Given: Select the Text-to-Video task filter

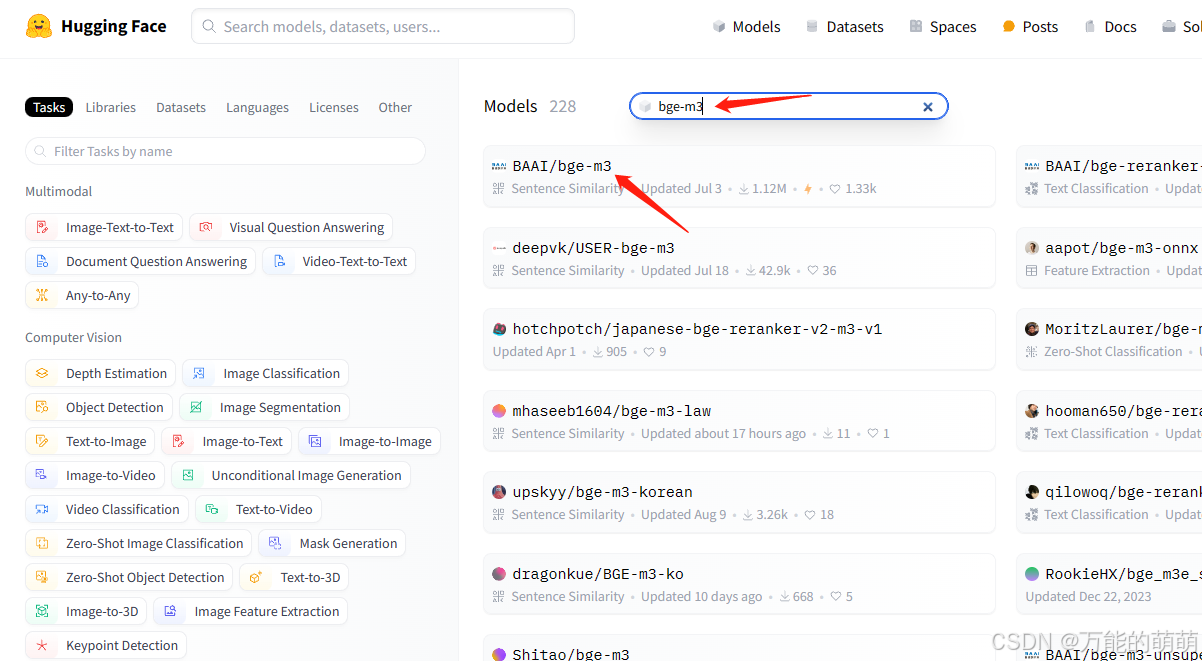Looking at the screenshot, I should pyautogui.click(x=258, y=509).
